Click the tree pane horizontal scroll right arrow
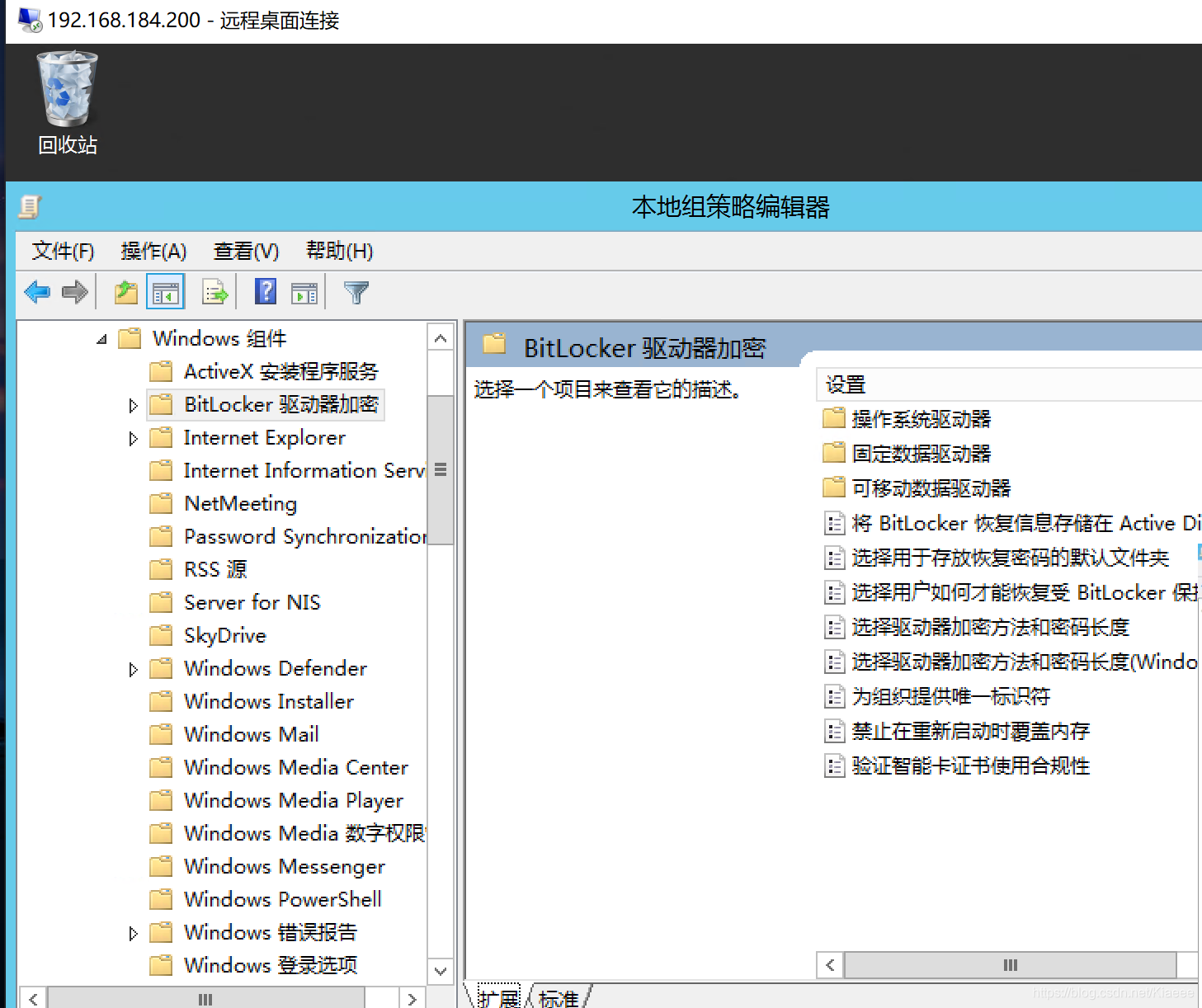The image size is (1202, 1008). tap(412, 998)
